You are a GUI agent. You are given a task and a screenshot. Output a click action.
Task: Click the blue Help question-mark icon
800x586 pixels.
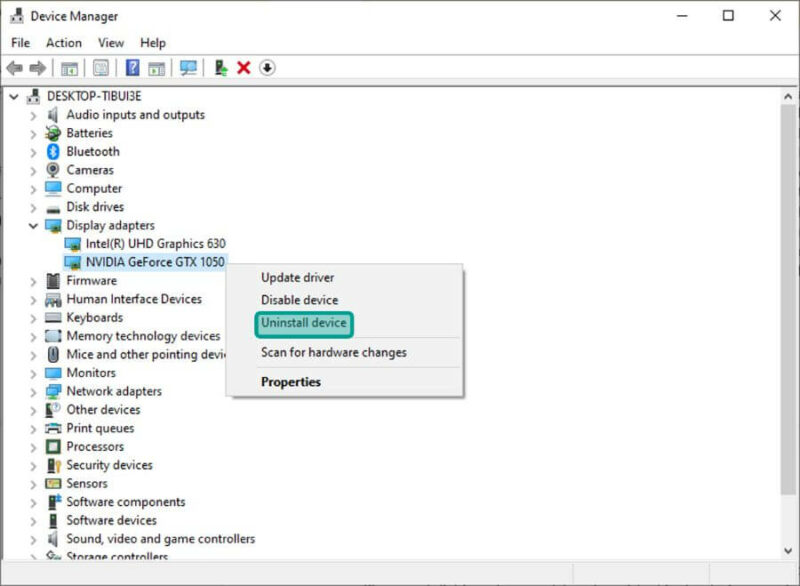click(132, 68)
